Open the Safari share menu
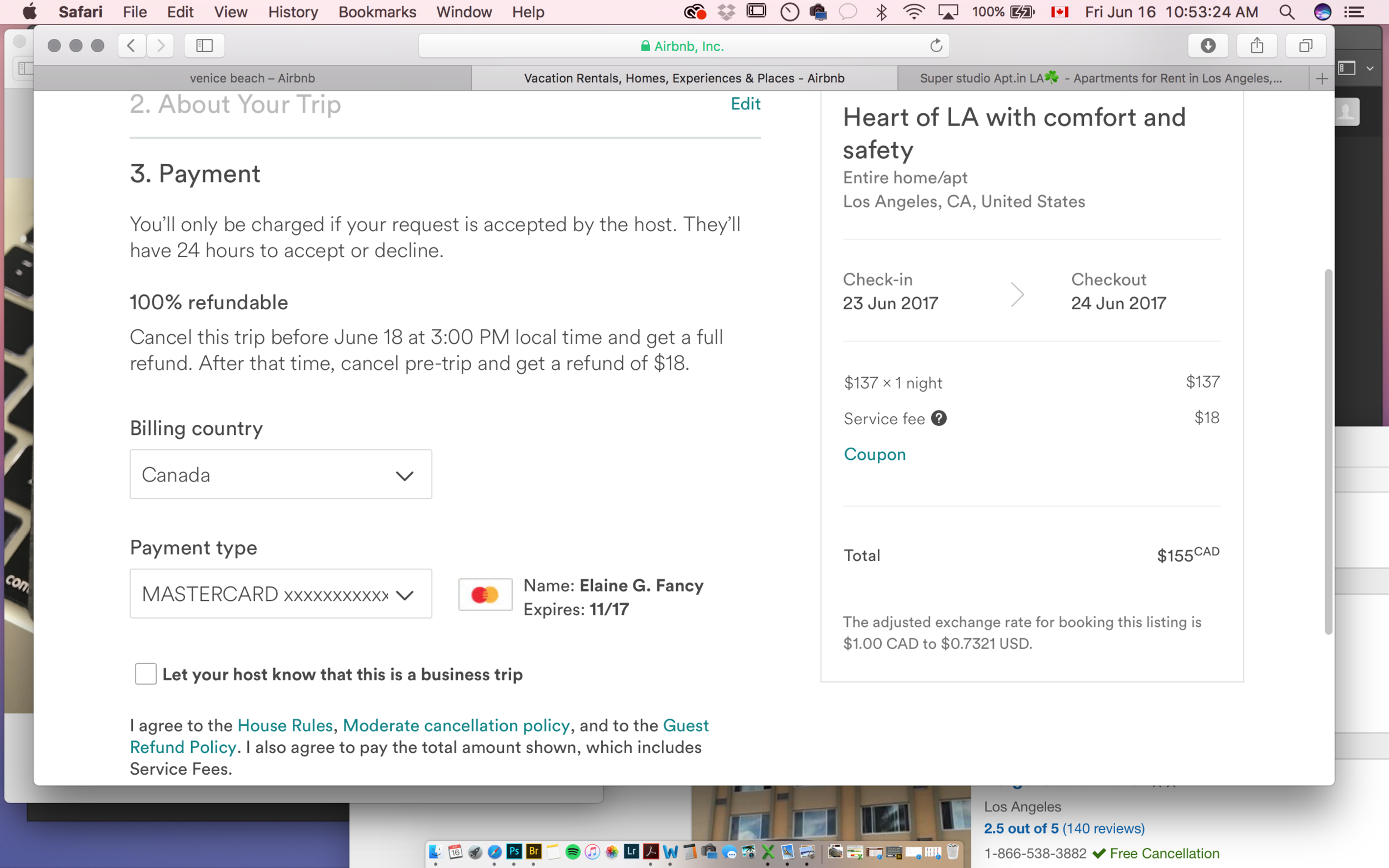The height and width of the screenshot is (868, 1389). [1257, 46]
